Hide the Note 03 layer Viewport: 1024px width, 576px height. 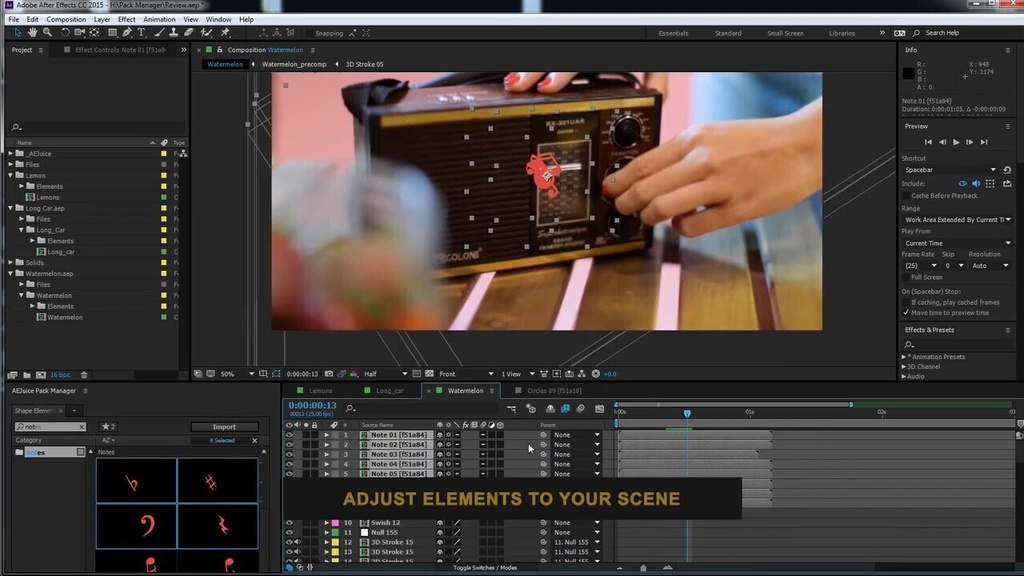click(289, 455)
